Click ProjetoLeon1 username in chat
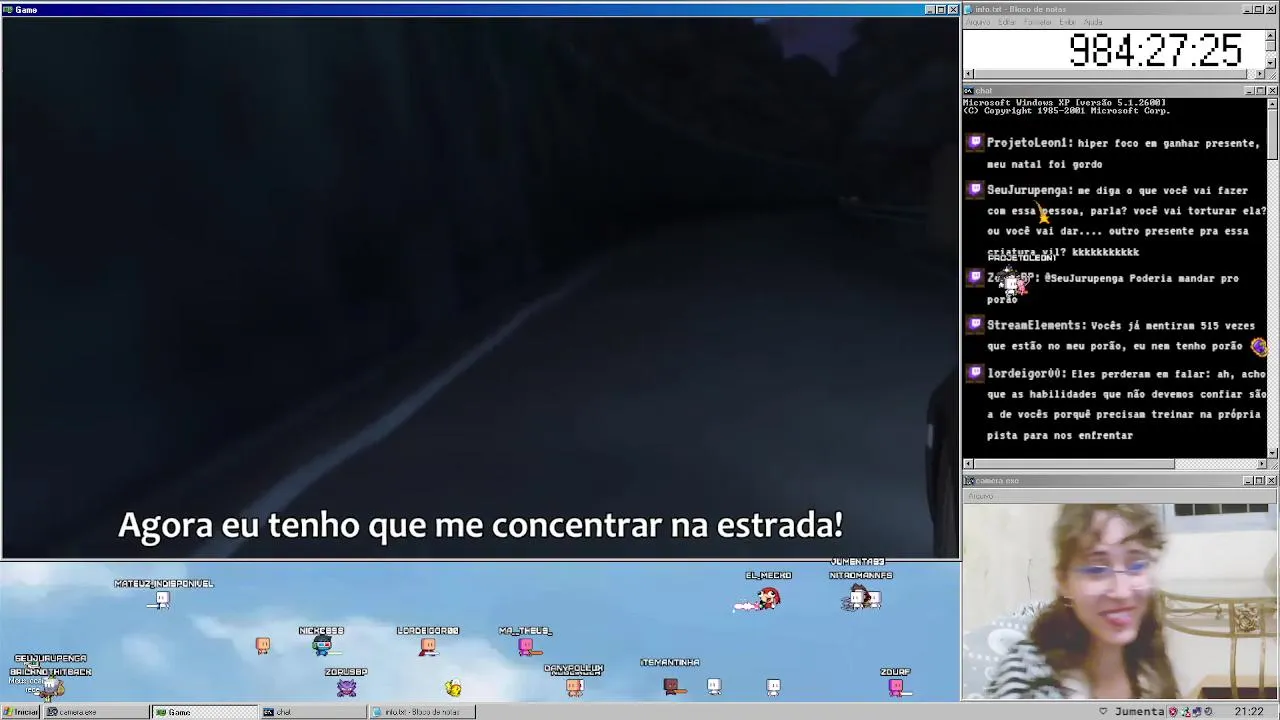This screenshot has height=720, width=1280. point(1029,143)
